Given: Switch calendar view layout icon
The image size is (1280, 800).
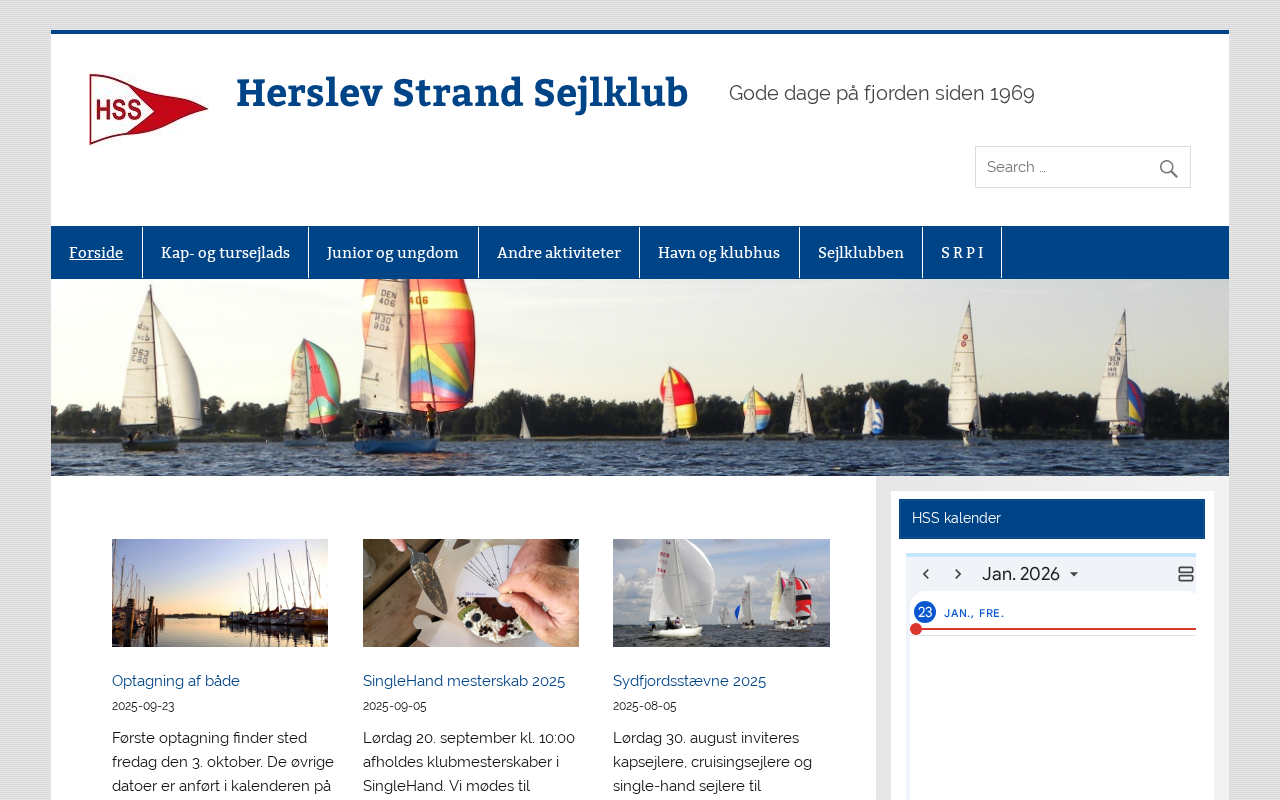Looking at the screenshot, I should tap(1186, 574).
